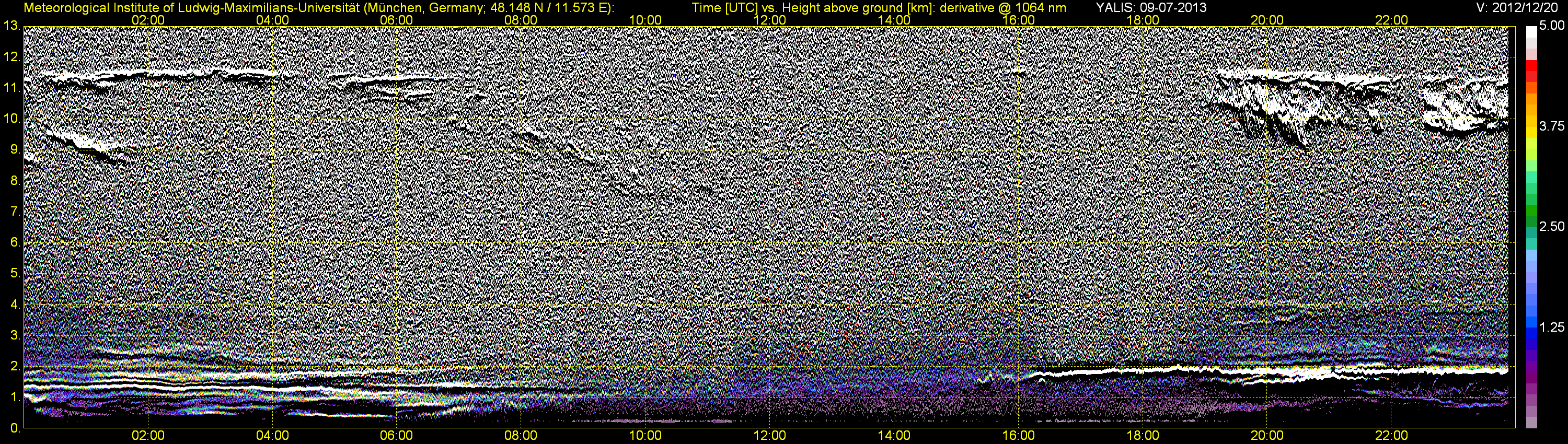Click the 10:00 label on the upper time axis
This screenshot has height=444, width=1568.
pos(645,20)
